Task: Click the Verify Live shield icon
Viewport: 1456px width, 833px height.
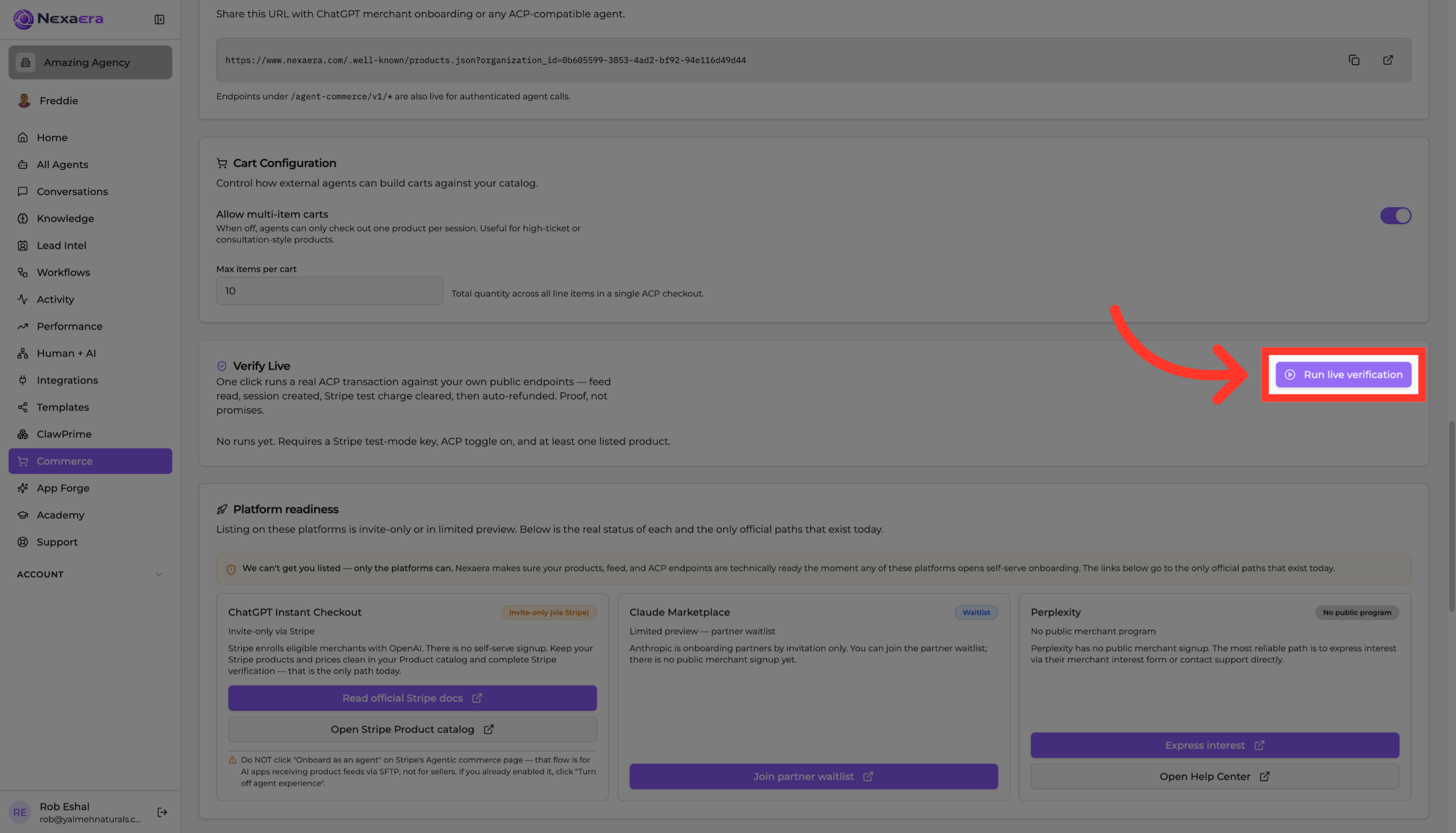Action: click(222, 366)
